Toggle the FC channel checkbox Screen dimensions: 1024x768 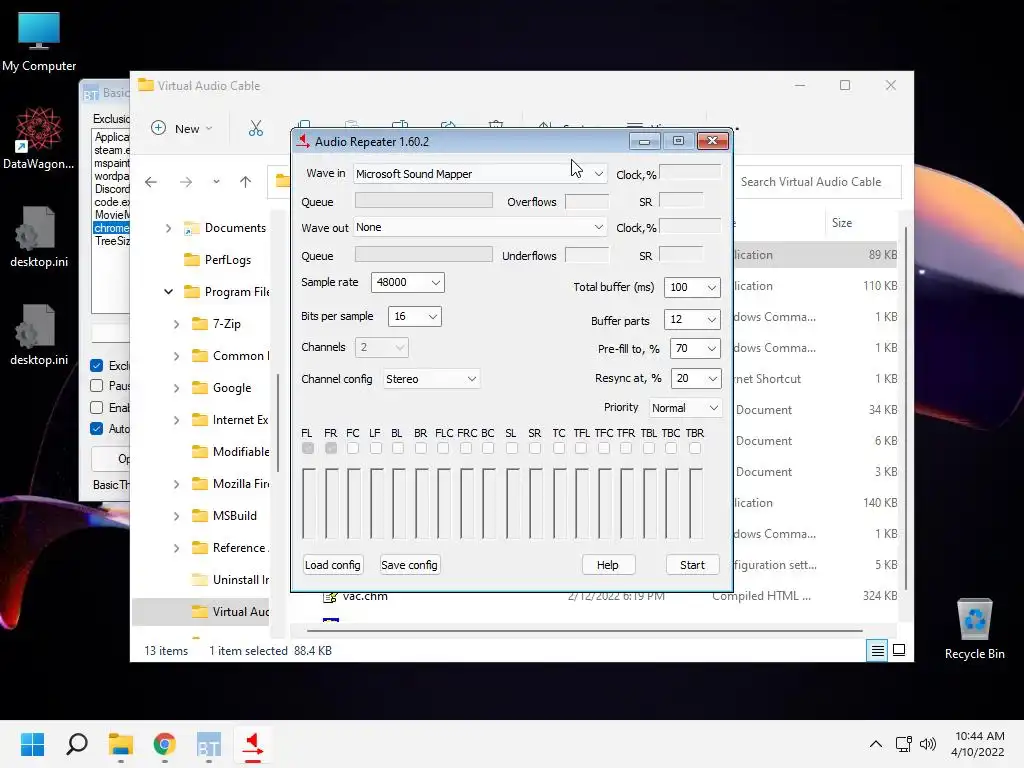353,448
